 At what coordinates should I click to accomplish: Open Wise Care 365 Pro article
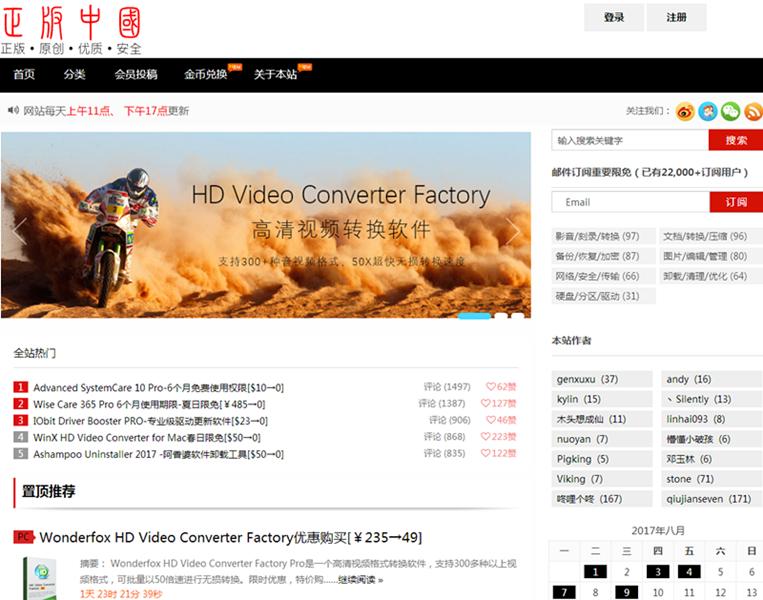(x=149, y=404)
